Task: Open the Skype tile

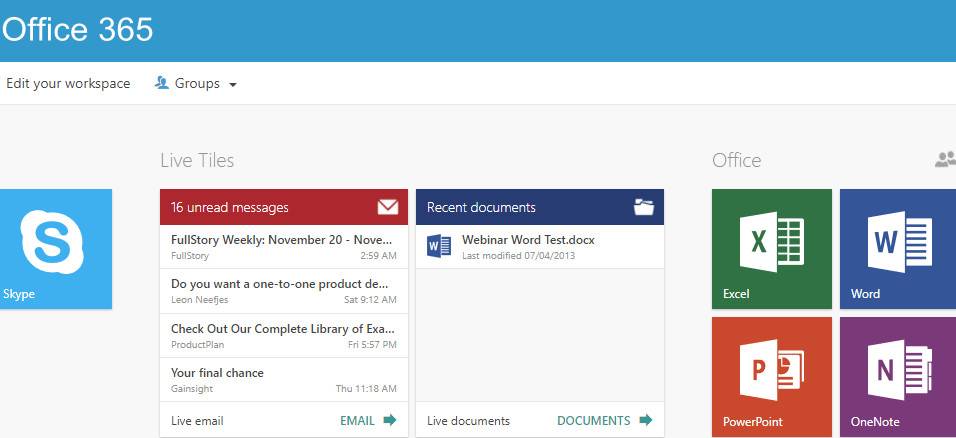Action: pos(55,248)
